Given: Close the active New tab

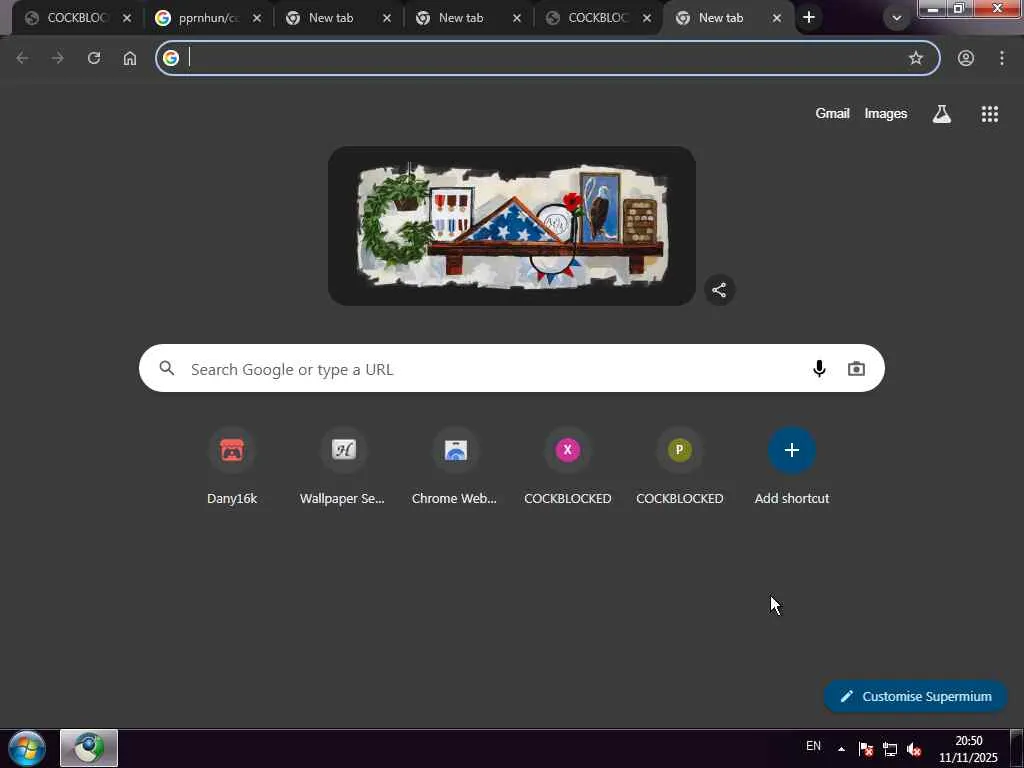Looking at the screenshot, I should click(776, 18).
